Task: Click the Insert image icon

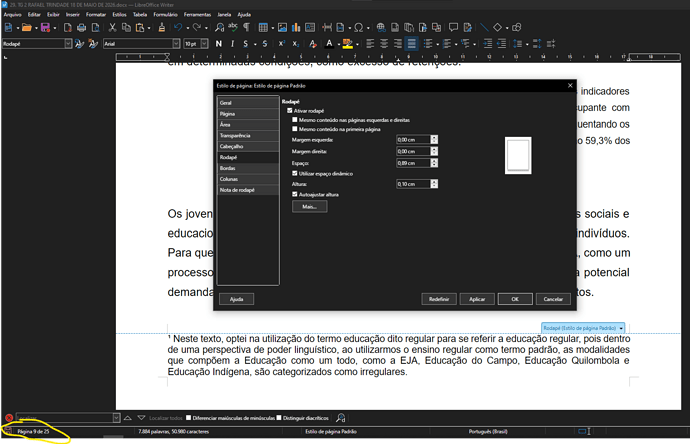Action: (282, 28)
